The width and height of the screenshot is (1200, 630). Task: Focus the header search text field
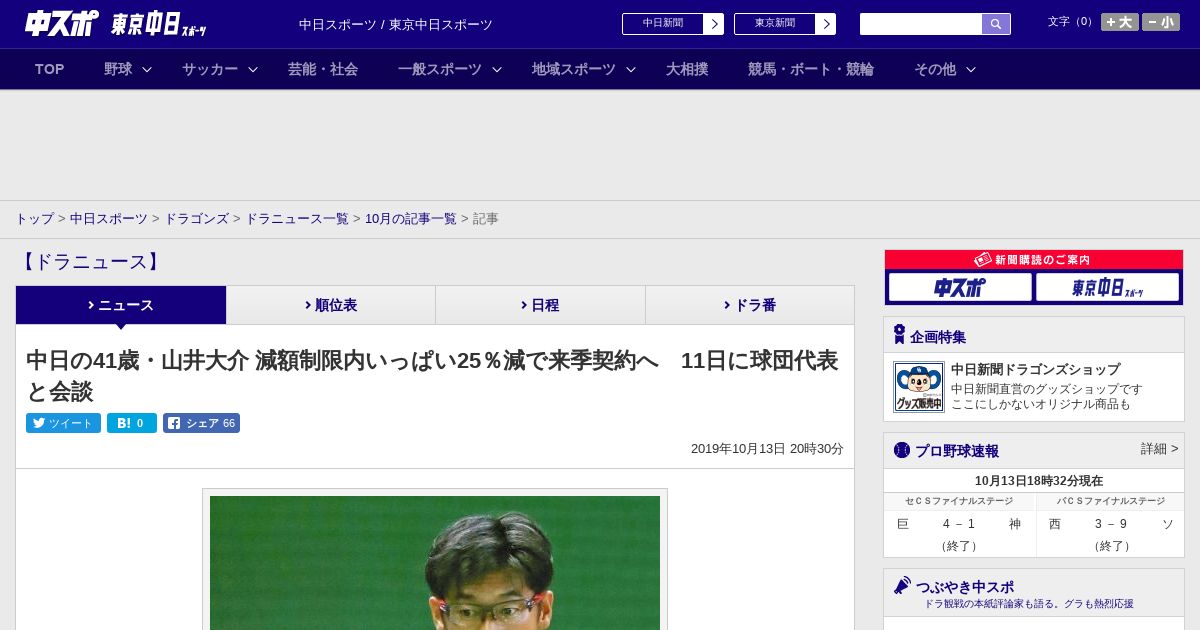[x=921, y=24]
